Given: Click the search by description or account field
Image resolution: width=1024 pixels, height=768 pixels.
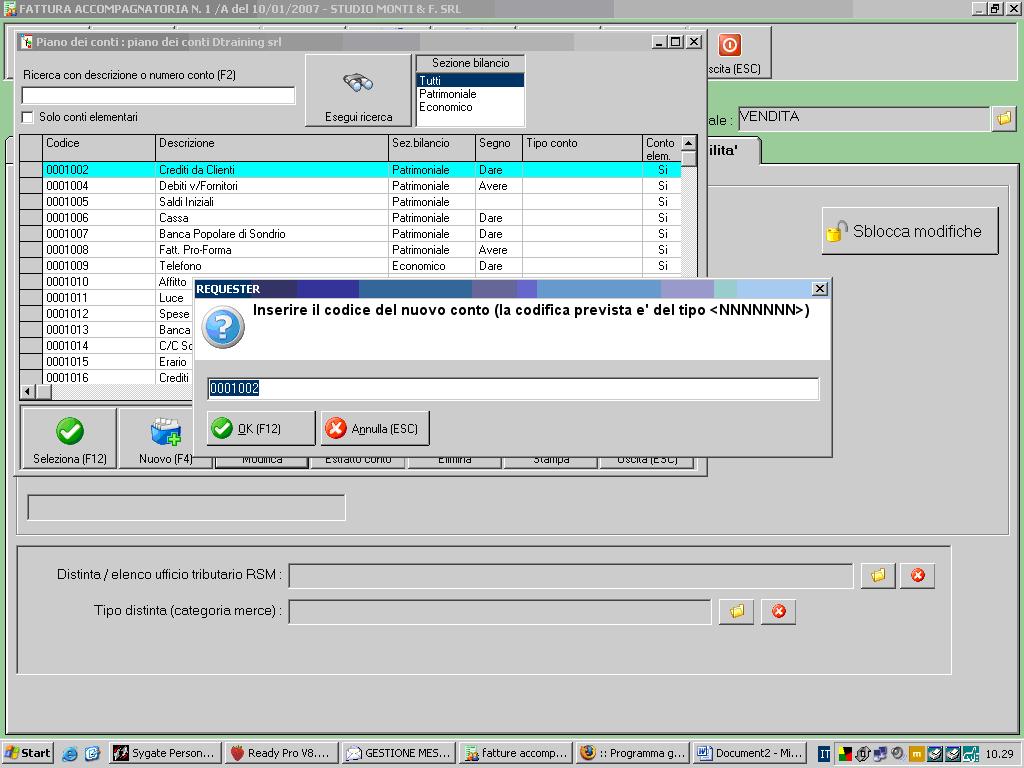Looking at the screenshot, I should point(158,95).
